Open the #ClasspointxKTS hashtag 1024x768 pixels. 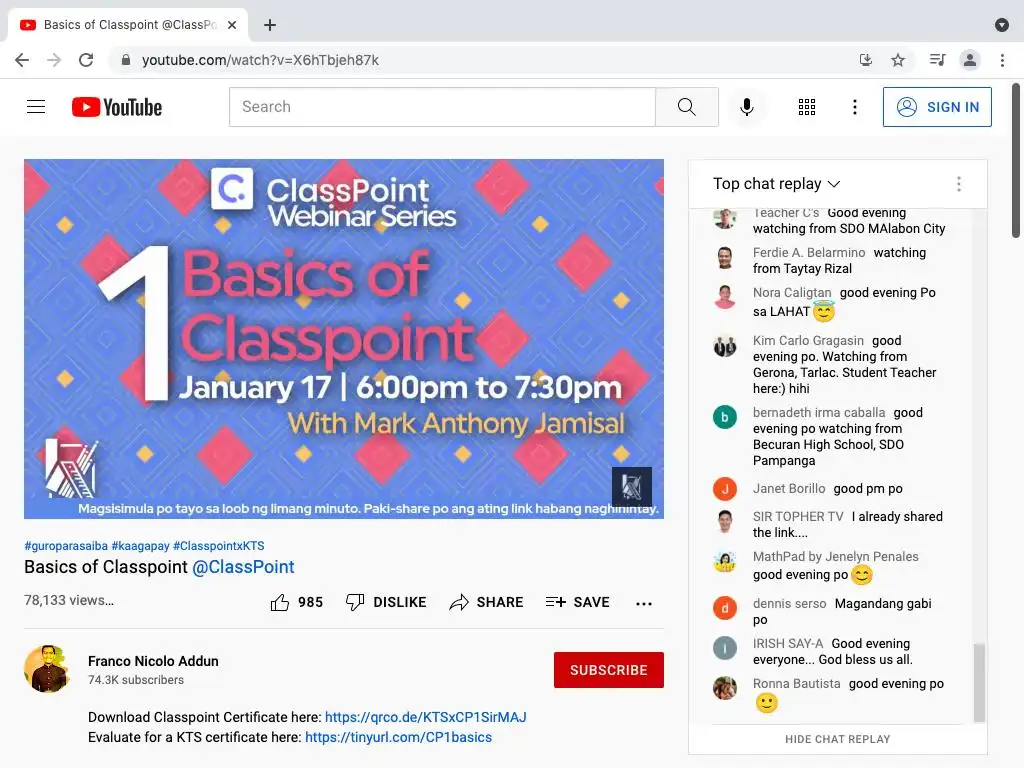pos(219,545)
